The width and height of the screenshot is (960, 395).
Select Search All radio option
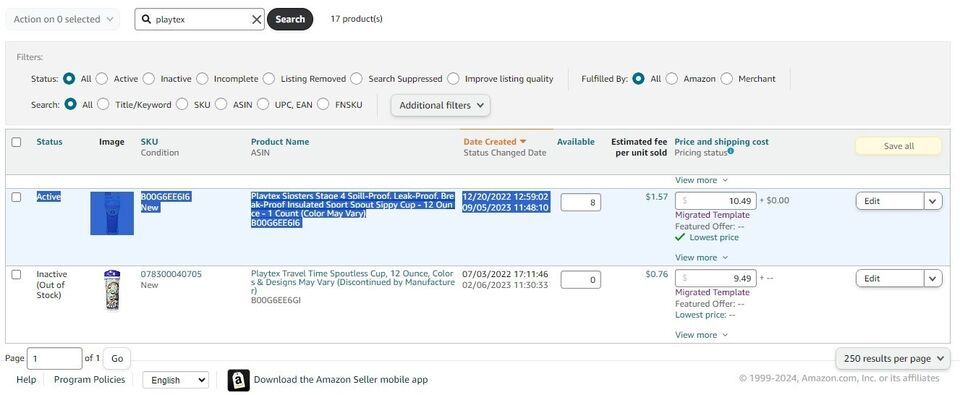tap(70, 104)
